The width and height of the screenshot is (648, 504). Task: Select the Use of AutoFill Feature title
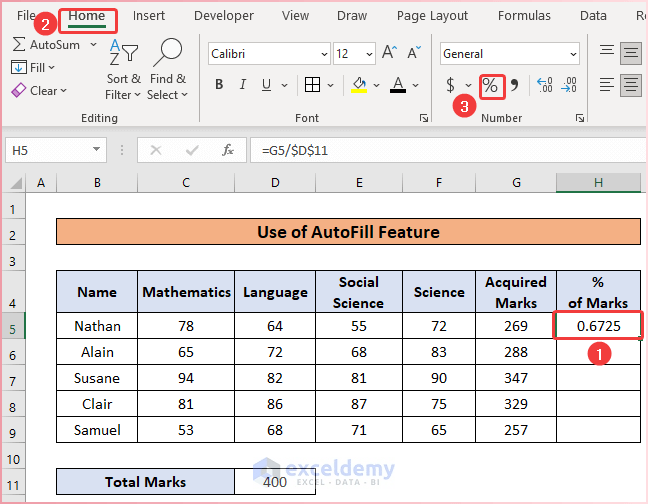click(x=348, y=232)
